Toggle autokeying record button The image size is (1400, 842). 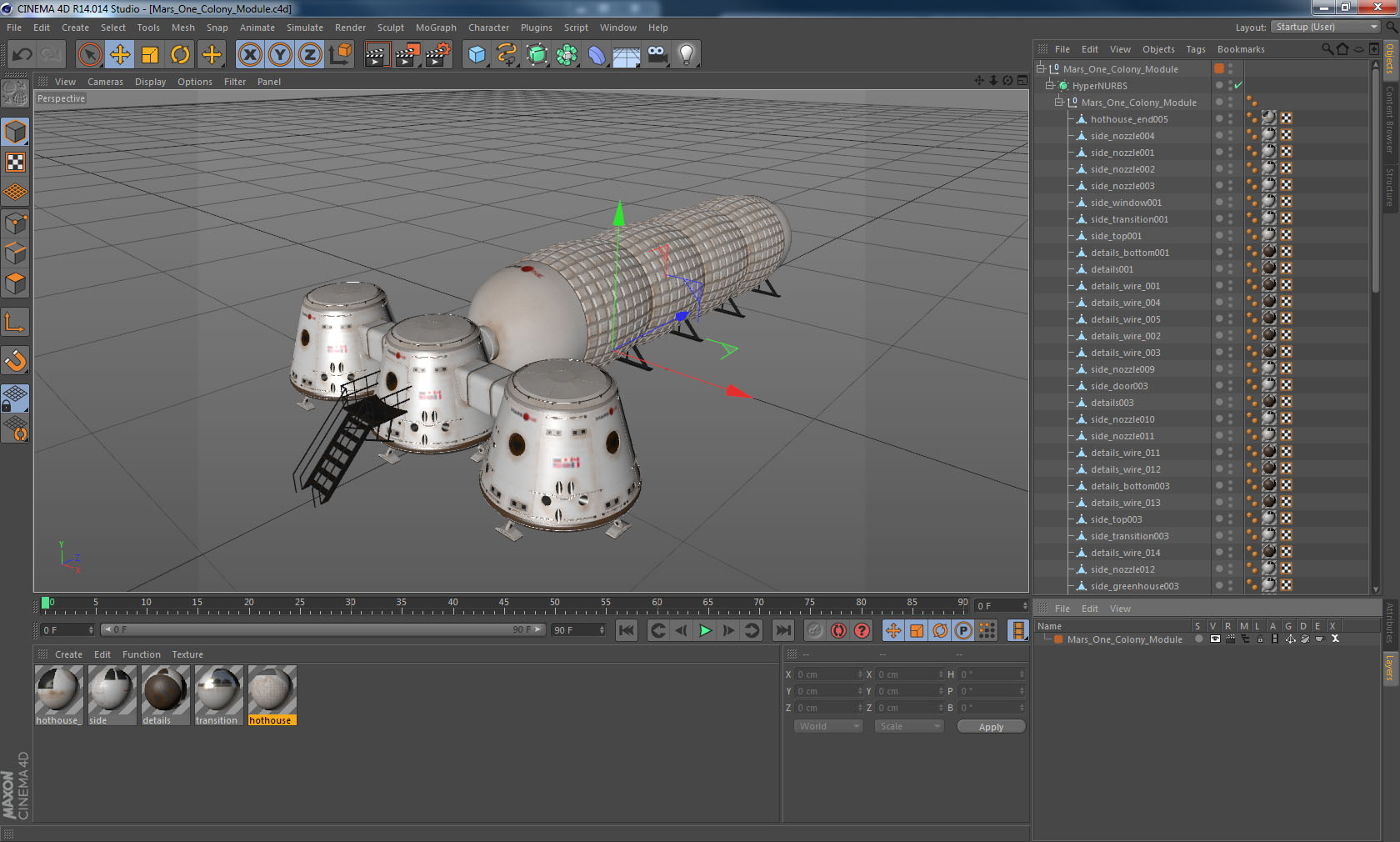coord(838,630)
